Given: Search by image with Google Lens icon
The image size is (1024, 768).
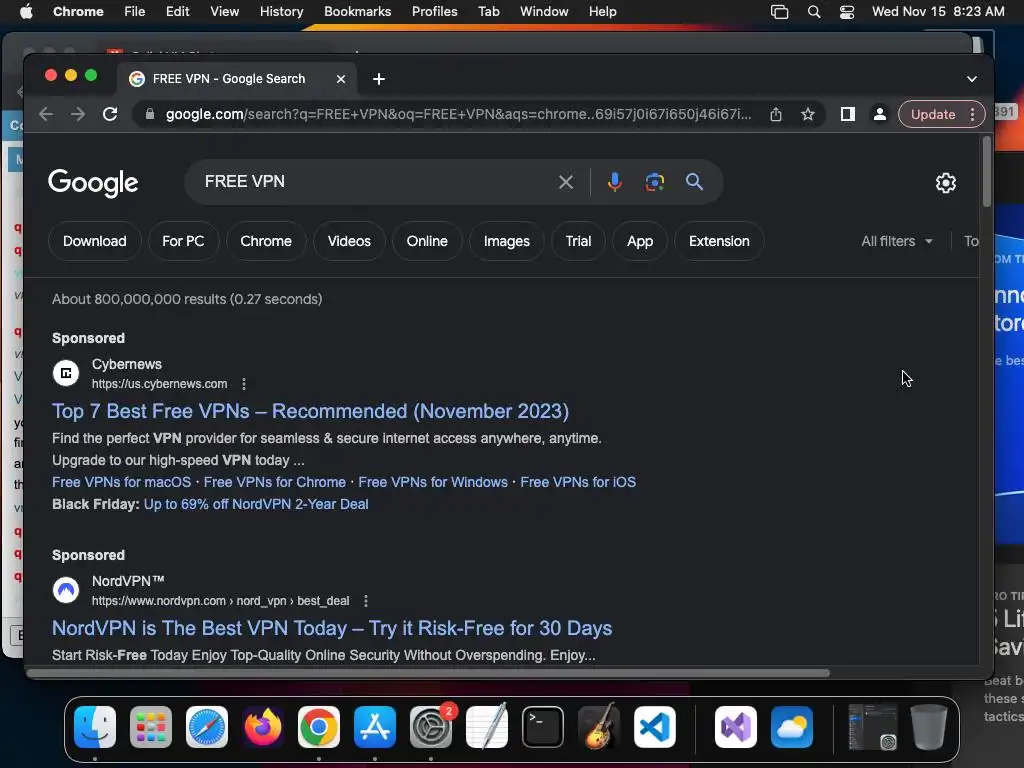Looking at the screenshot, I should coord(654,182).
